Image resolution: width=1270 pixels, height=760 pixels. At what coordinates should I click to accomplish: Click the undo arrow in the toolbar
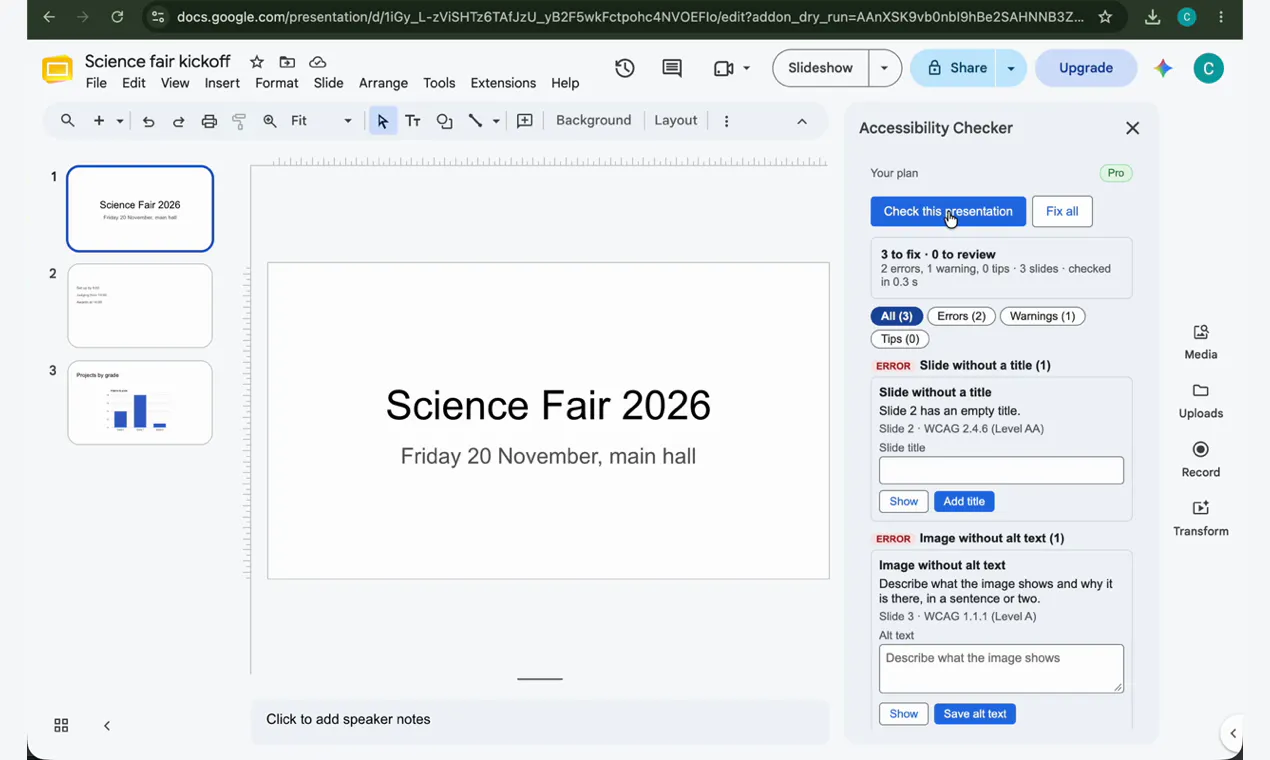(148, 121)
